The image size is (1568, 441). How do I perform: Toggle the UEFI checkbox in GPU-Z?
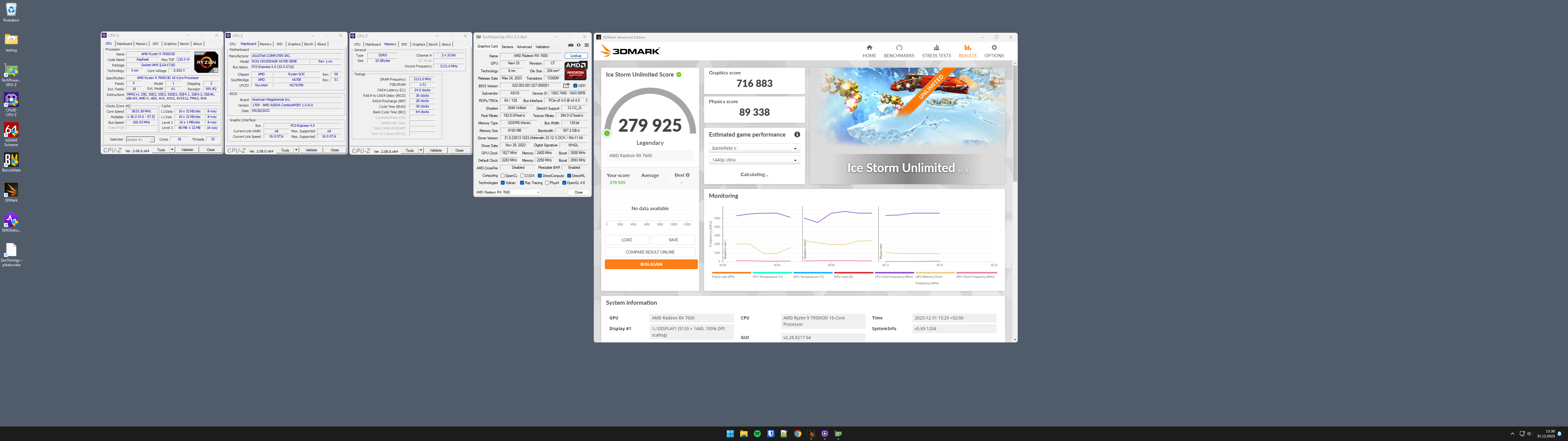(x=575, y=85)
